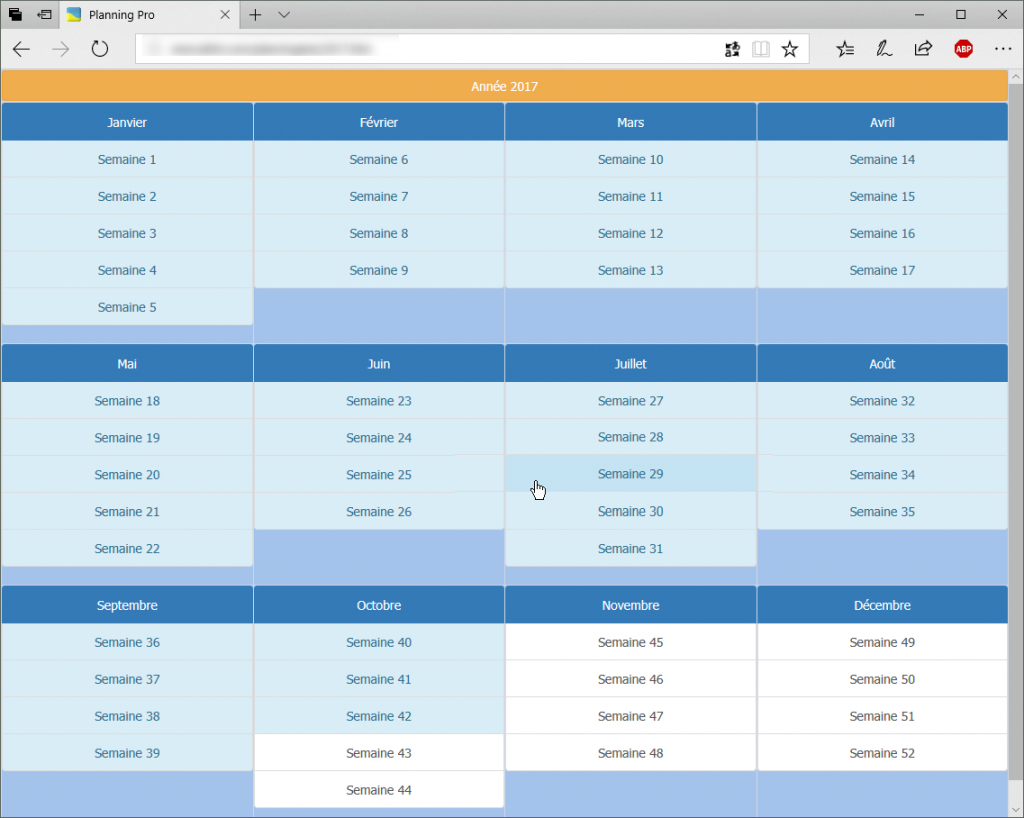This screenshot has height=818, width=1024.
Task: Select Semaine 52 in Décembre
Action: pos(882,753)
